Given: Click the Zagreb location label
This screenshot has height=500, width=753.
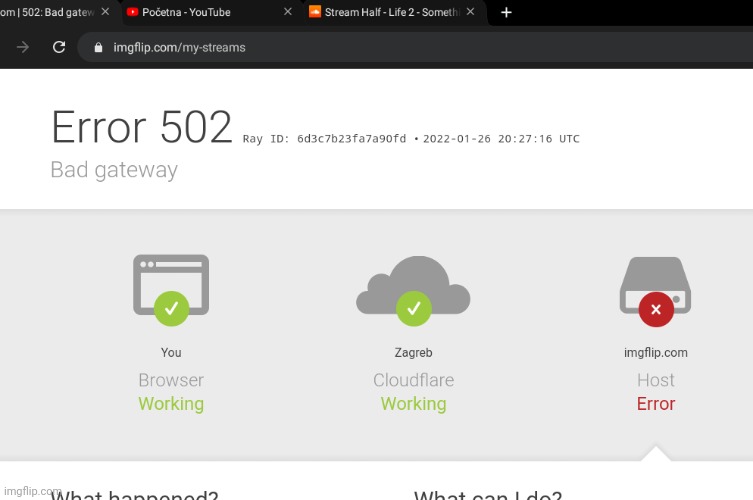Looking at the screenshot, I should click(x=413, y=353).
